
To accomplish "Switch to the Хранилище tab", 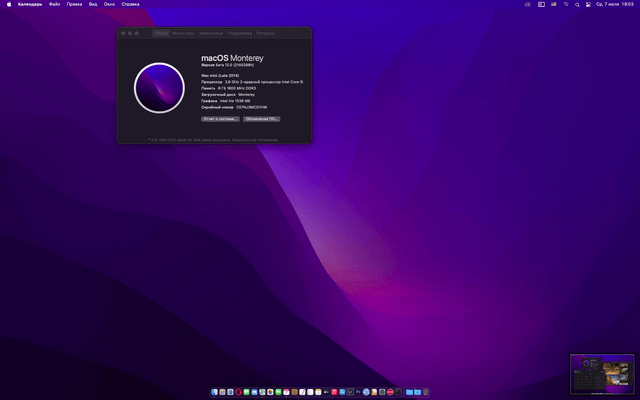I will pyautogui.click(x=211, y=33).
